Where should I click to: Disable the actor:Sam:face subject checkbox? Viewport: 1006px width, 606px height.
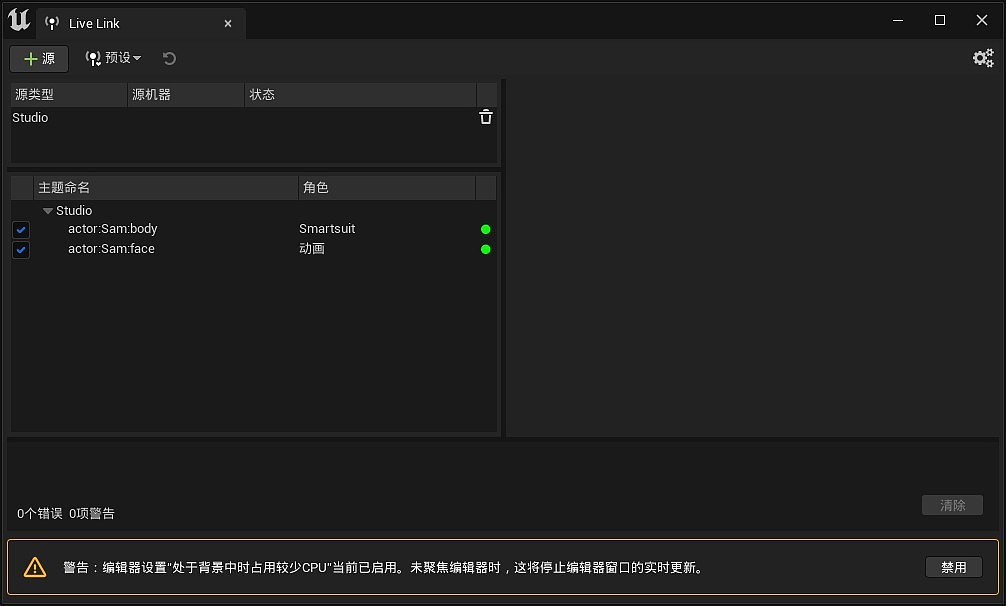click(x=21, y=250)
